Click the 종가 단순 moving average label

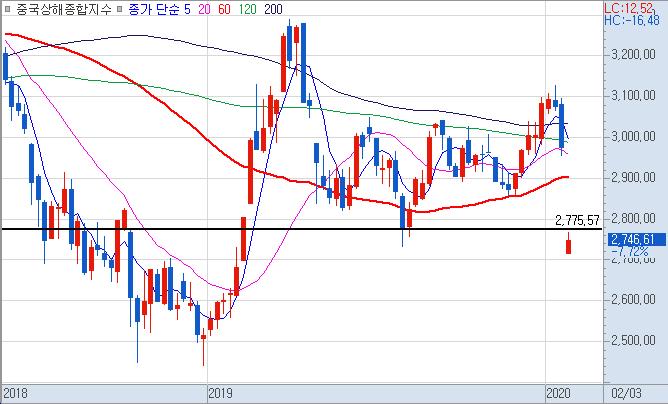pos(154,9)
